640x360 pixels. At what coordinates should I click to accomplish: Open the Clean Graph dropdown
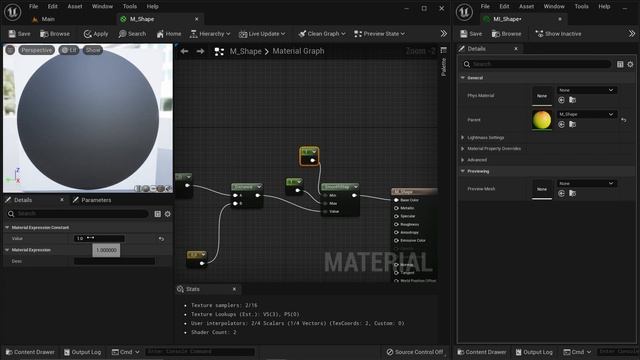click(322, 34)
